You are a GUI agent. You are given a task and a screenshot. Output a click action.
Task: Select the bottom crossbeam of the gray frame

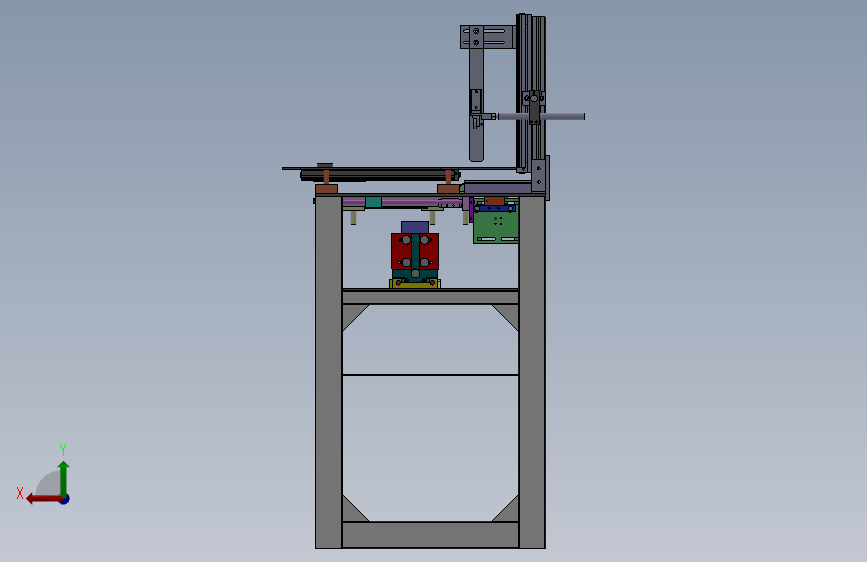[x=430, y=535]
